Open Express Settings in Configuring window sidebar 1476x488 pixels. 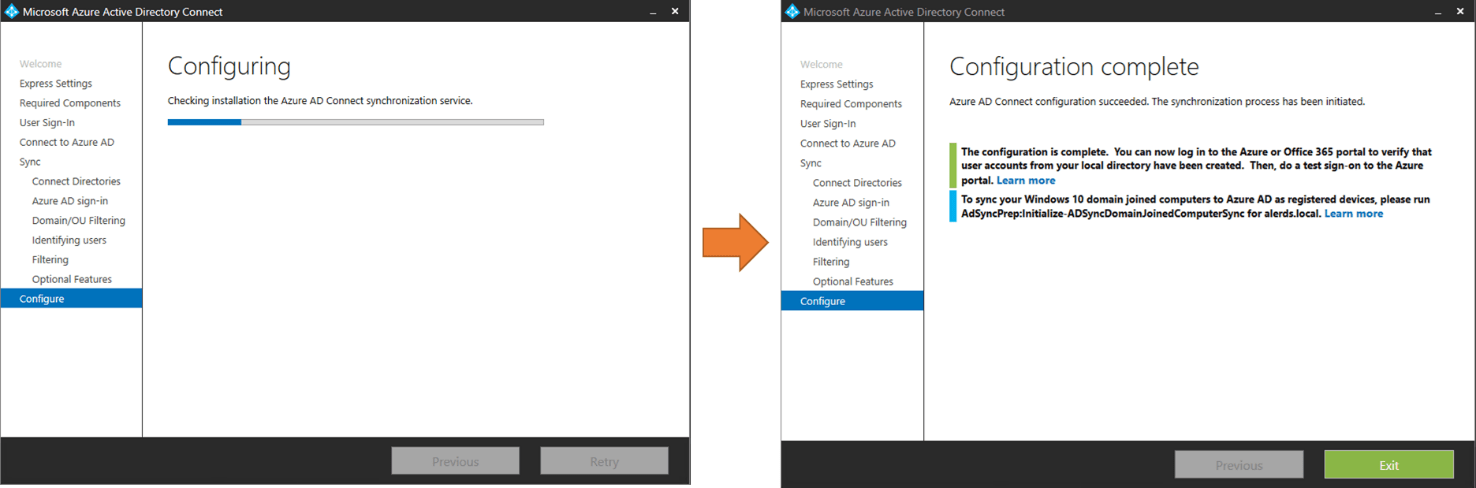(56, 84)
